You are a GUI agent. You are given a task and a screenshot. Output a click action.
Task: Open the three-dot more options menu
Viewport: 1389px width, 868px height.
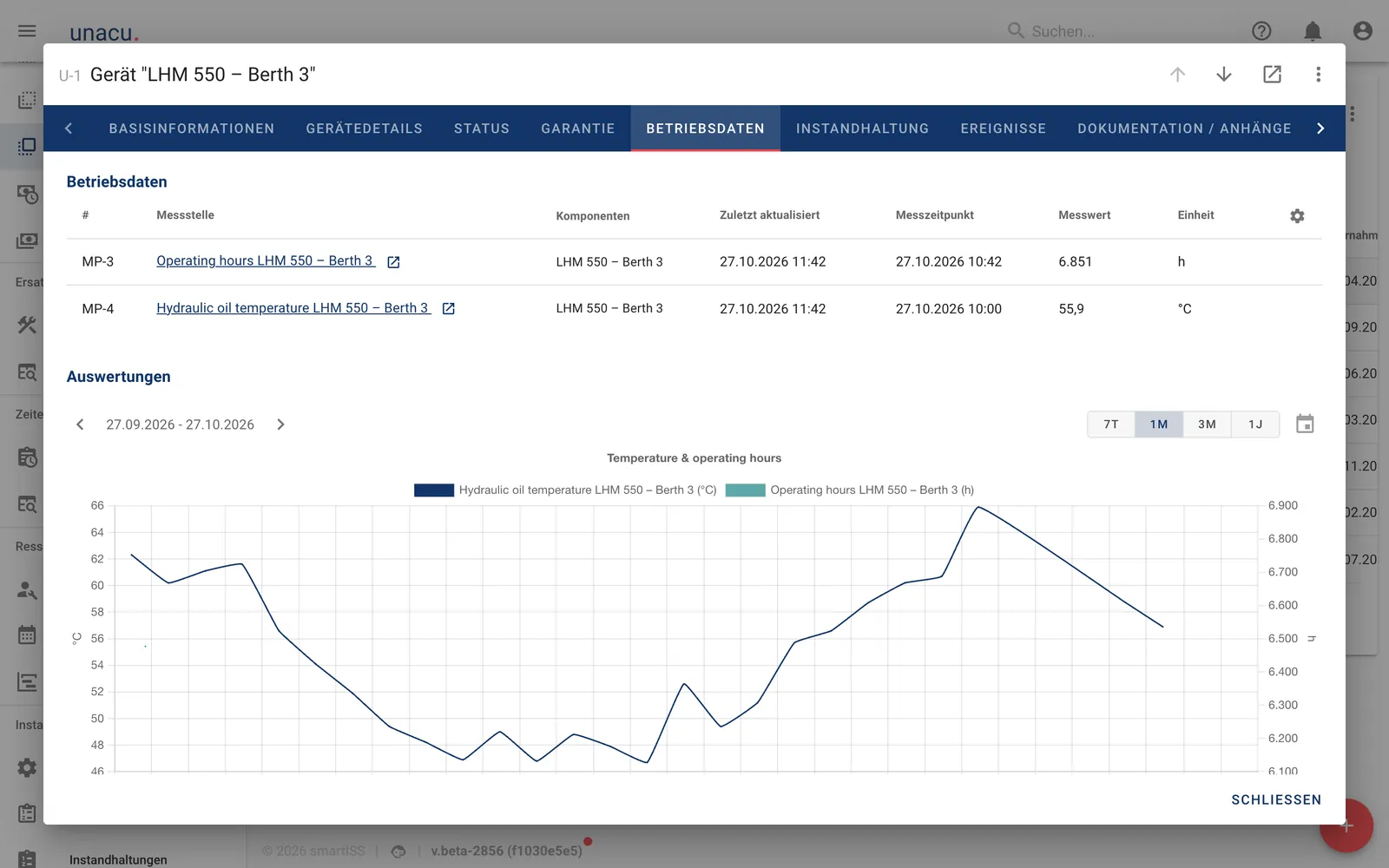[1318, 75]
